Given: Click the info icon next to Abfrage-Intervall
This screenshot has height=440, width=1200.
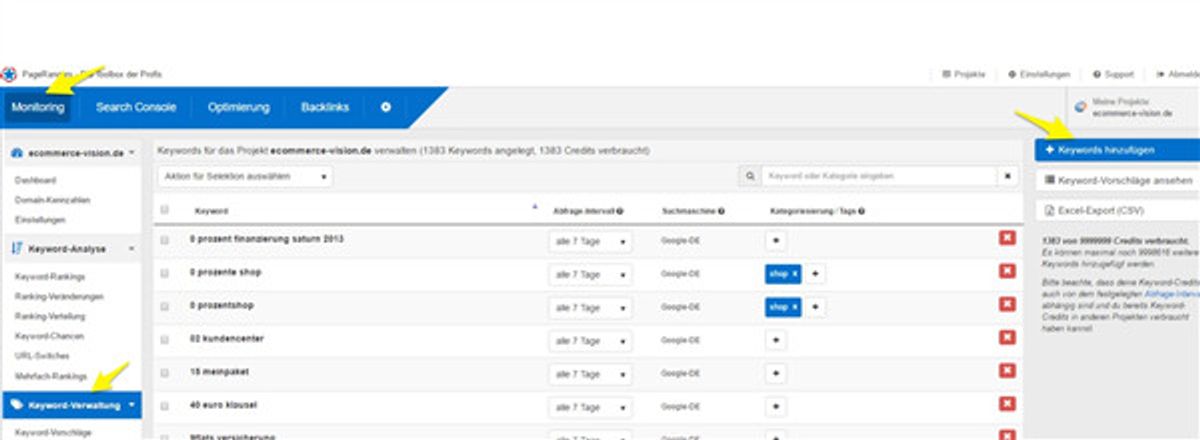Looking at the screenshot, I should pyautogui.click(x=620, y=212).
